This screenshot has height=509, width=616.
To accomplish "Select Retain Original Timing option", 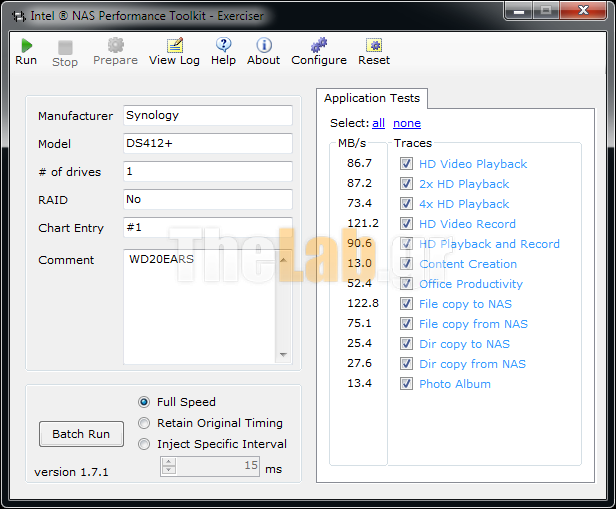I will click(144, 423).
